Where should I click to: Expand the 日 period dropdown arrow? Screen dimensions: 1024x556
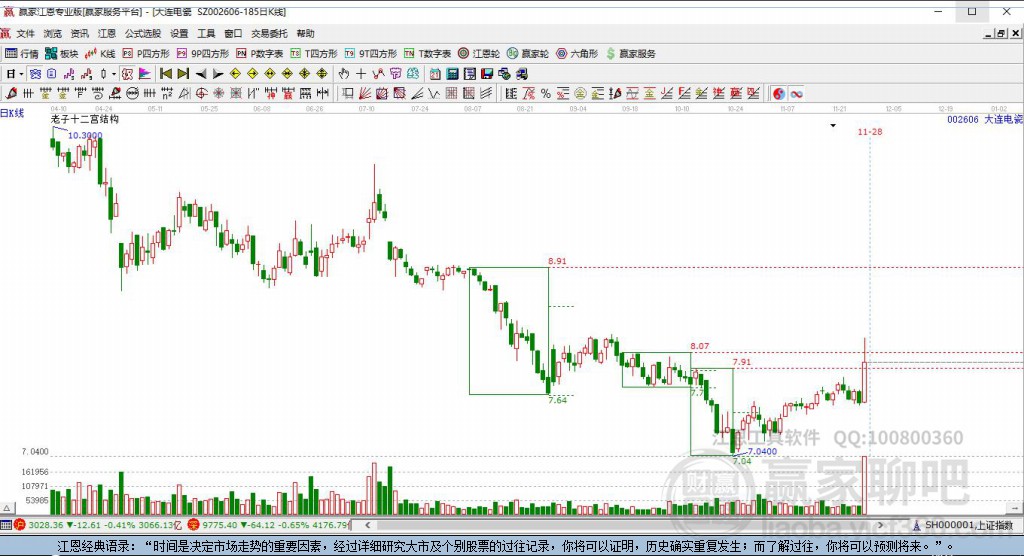(21, 74)
